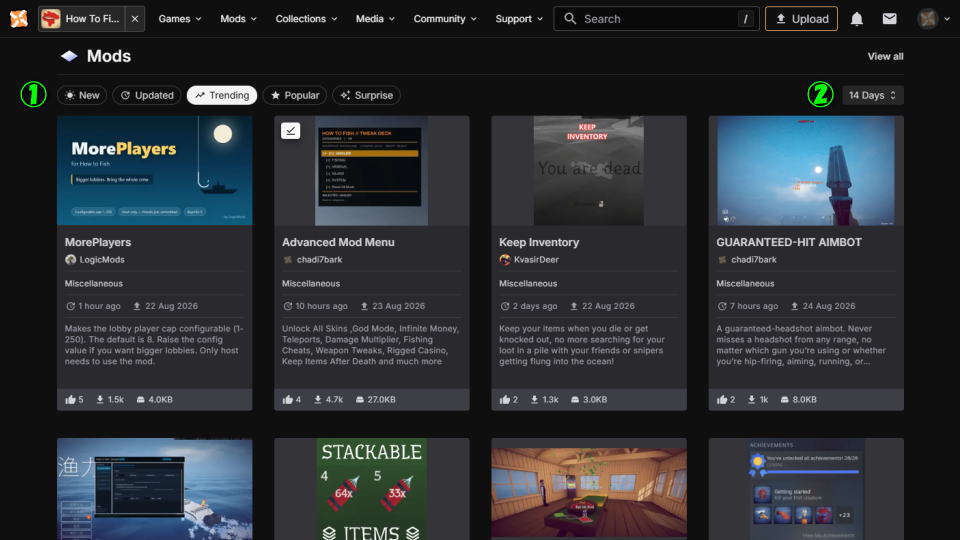Click the View all link
Viewport: 960px width, 540px height.
point(885,56)
